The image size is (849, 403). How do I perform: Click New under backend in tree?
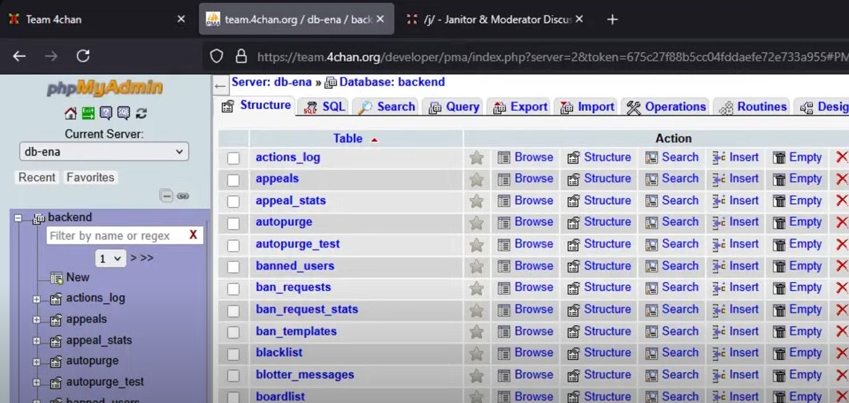pos(77,277)
